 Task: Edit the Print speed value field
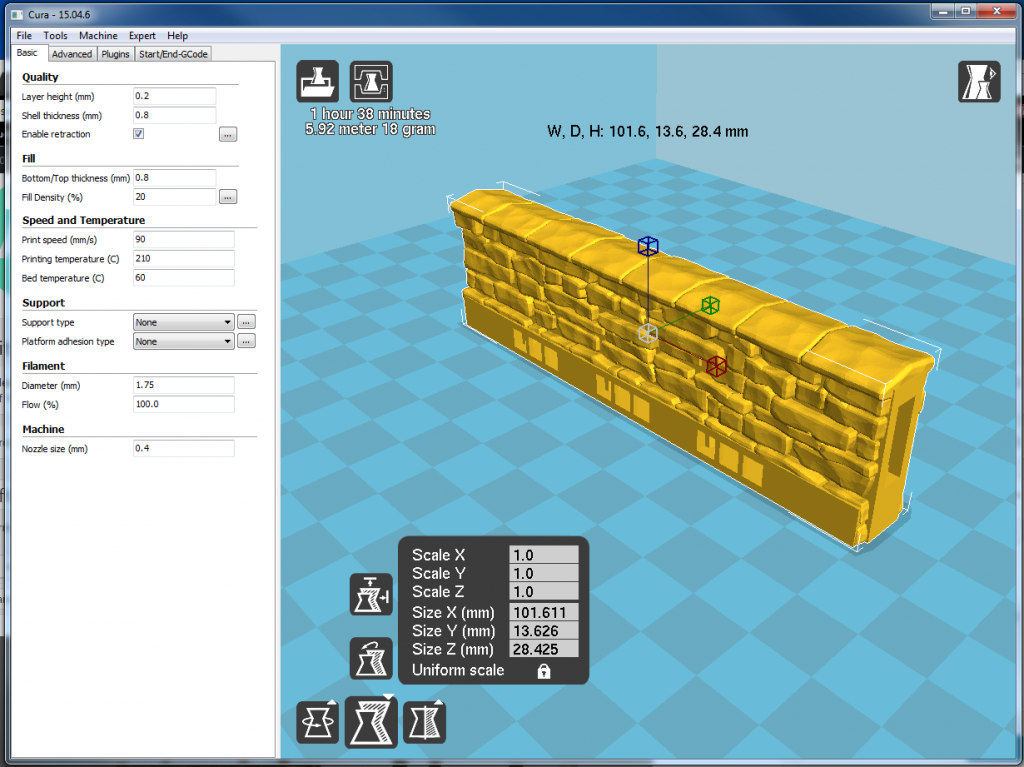coord(183,239)
